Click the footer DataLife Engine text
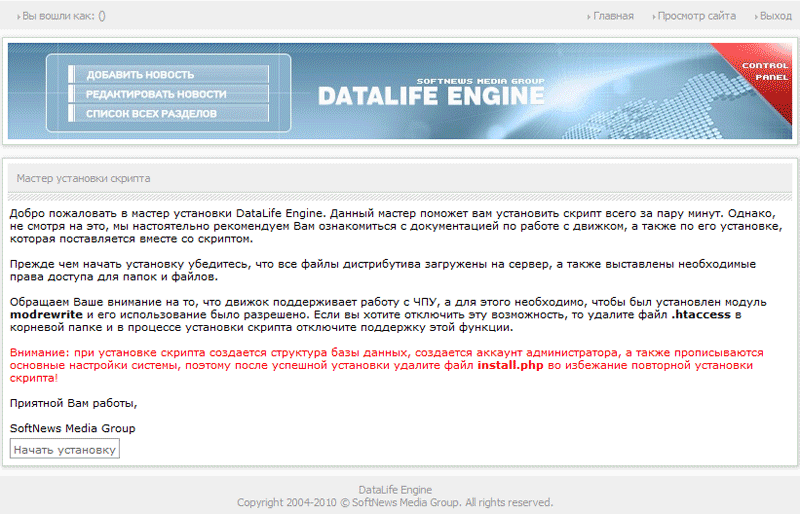Screen dimensions: 800x514 coord(395,490)
